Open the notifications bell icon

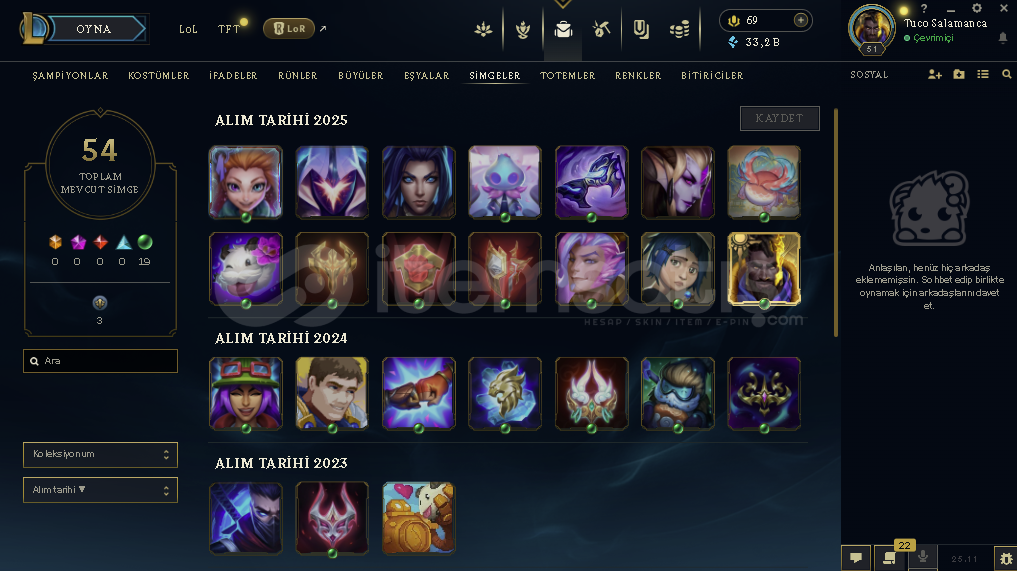1003,38
